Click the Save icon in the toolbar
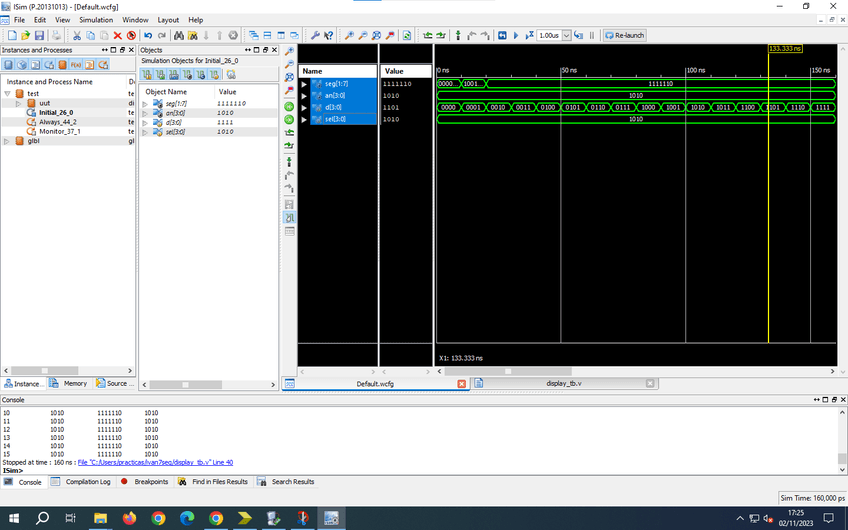The image size is (848, 530). (x=38, y=35)
